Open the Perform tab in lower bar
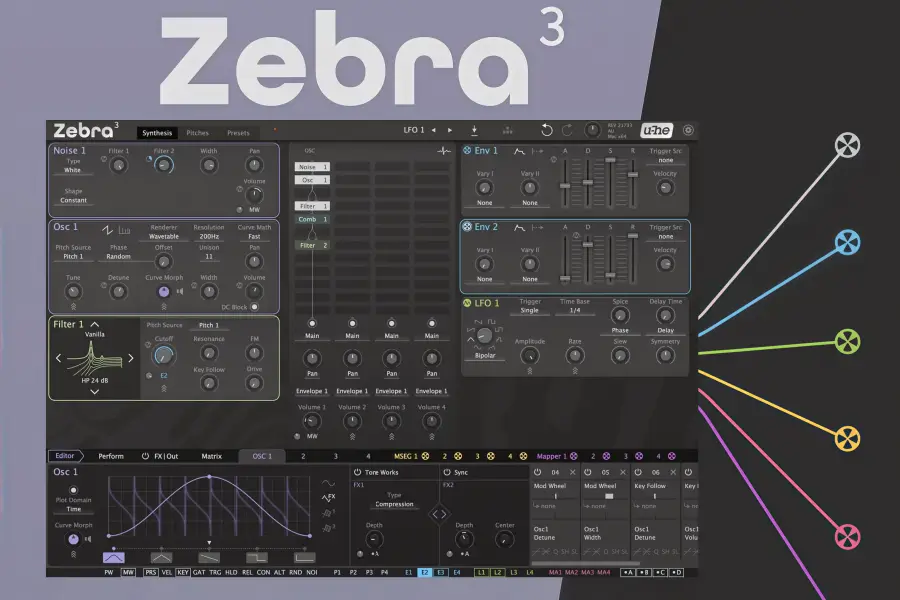The image size is (900, 600). coord(111,456)
